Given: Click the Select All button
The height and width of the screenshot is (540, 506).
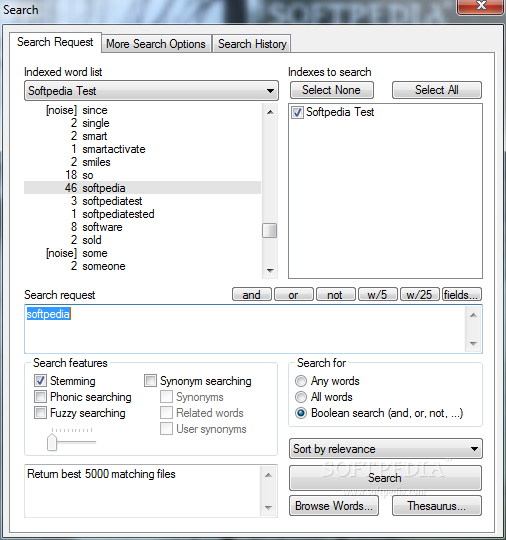Looking at the screenshot, I should pos(437,90).
